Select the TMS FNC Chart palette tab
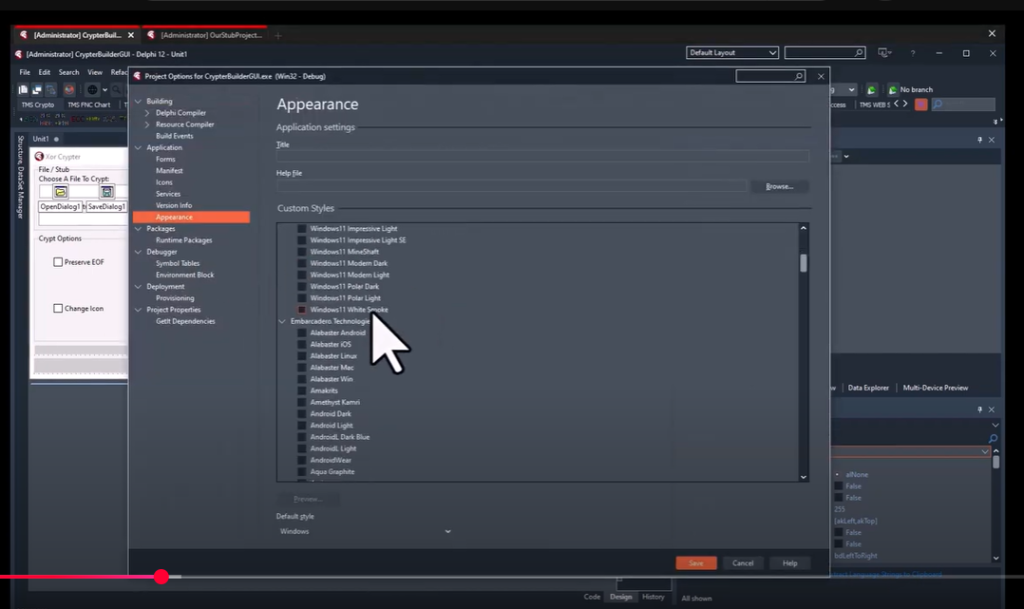This screenshot has height=609, width=1024. pos(89,105)
